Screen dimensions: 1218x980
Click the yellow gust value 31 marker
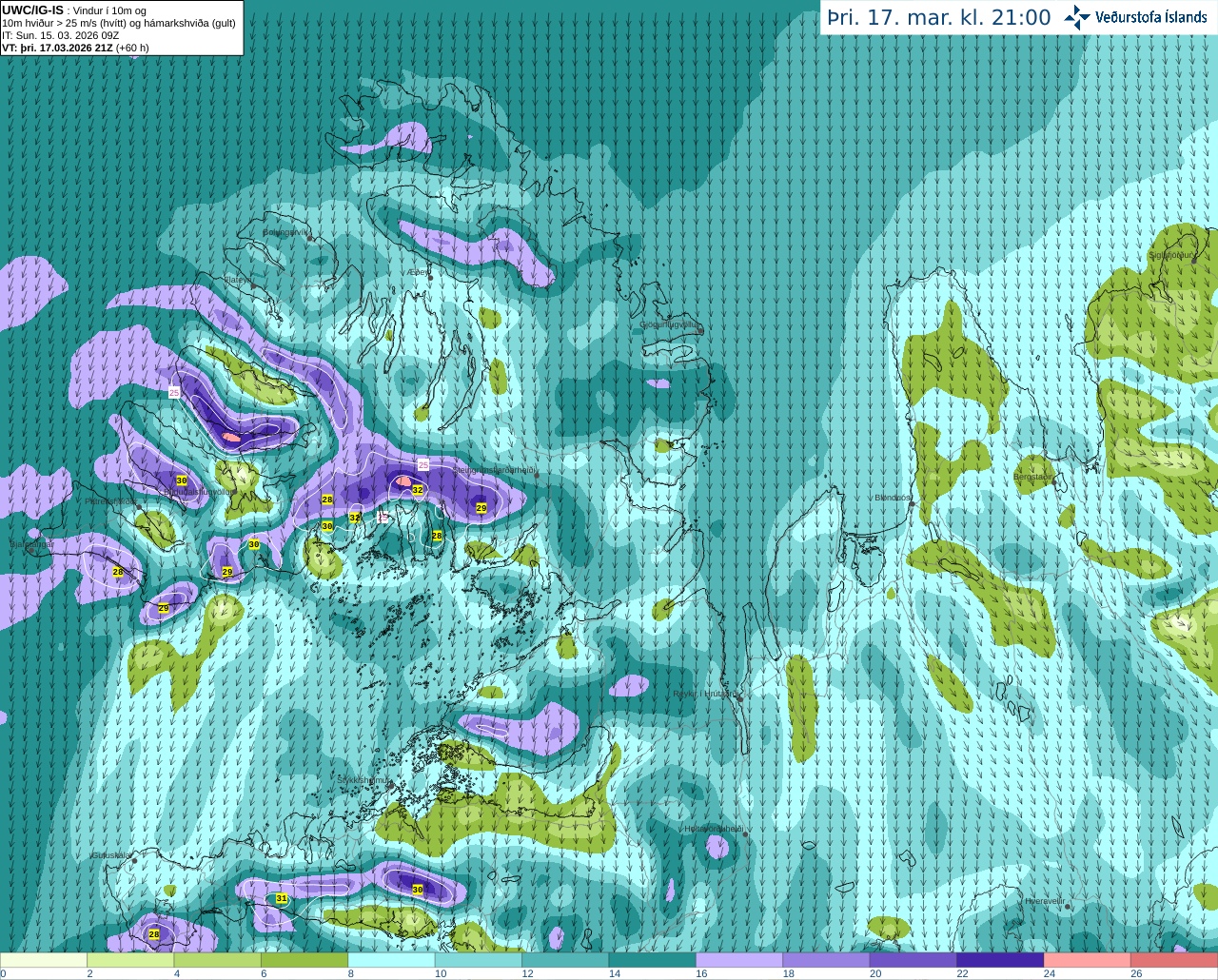pyautogui.click(x=282, y=898)
